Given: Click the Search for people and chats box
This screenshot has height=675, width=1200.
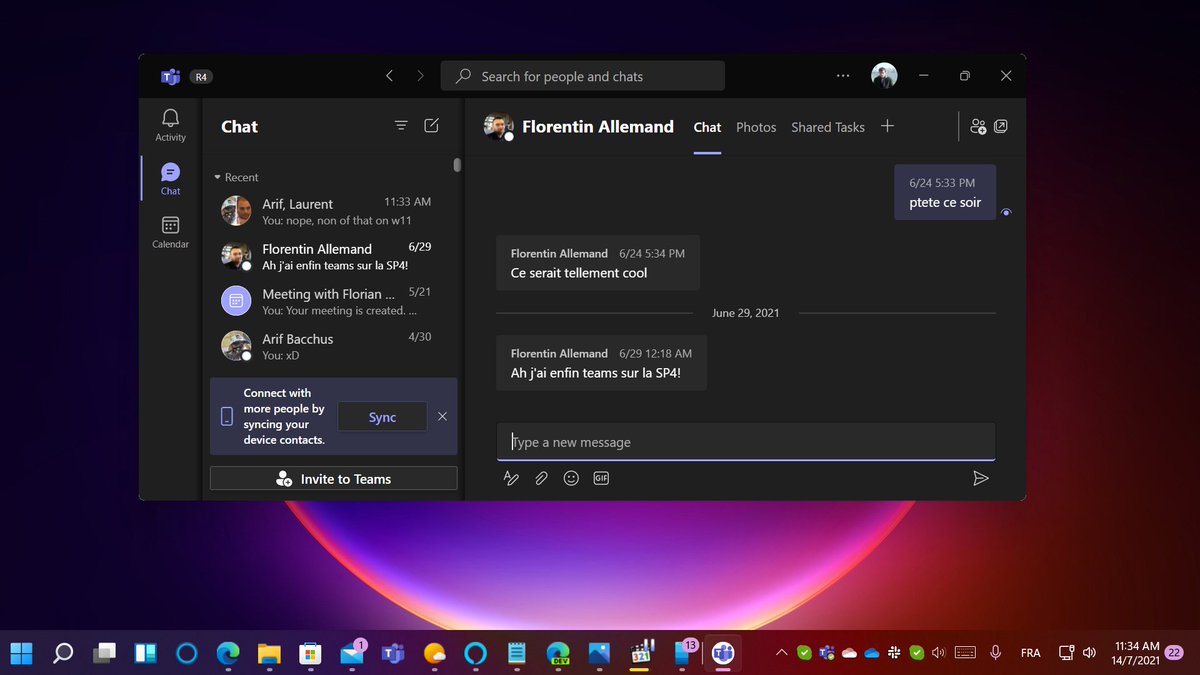Looking at the screenshot, I should pos(582,76).
